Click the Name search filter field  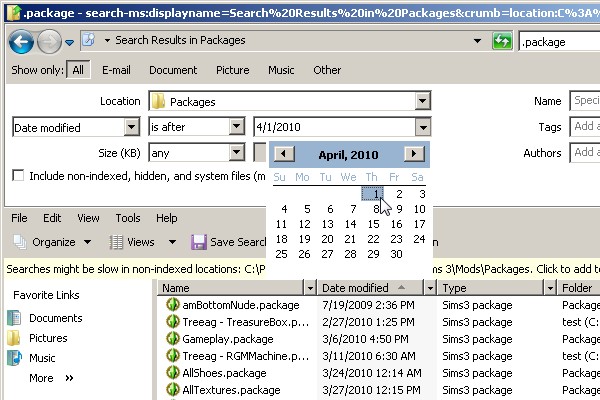tap(584, 101)
